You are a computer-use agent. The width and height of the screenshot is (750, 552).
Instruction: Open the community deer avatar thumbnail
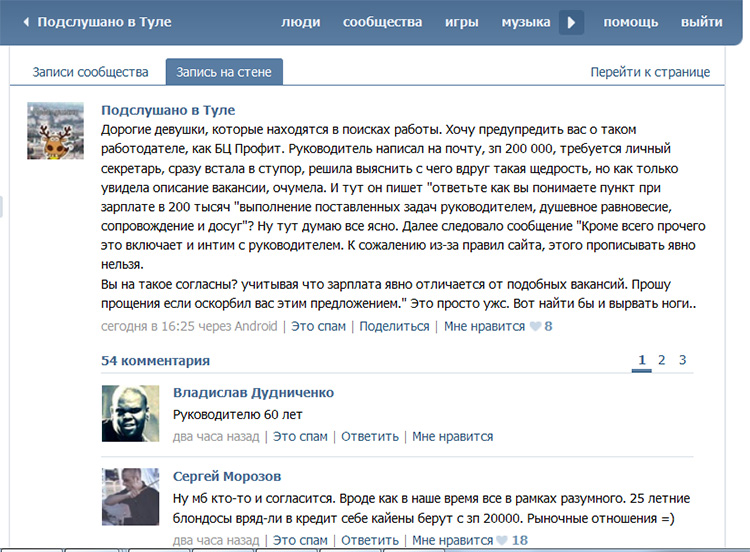coord(55,131)
